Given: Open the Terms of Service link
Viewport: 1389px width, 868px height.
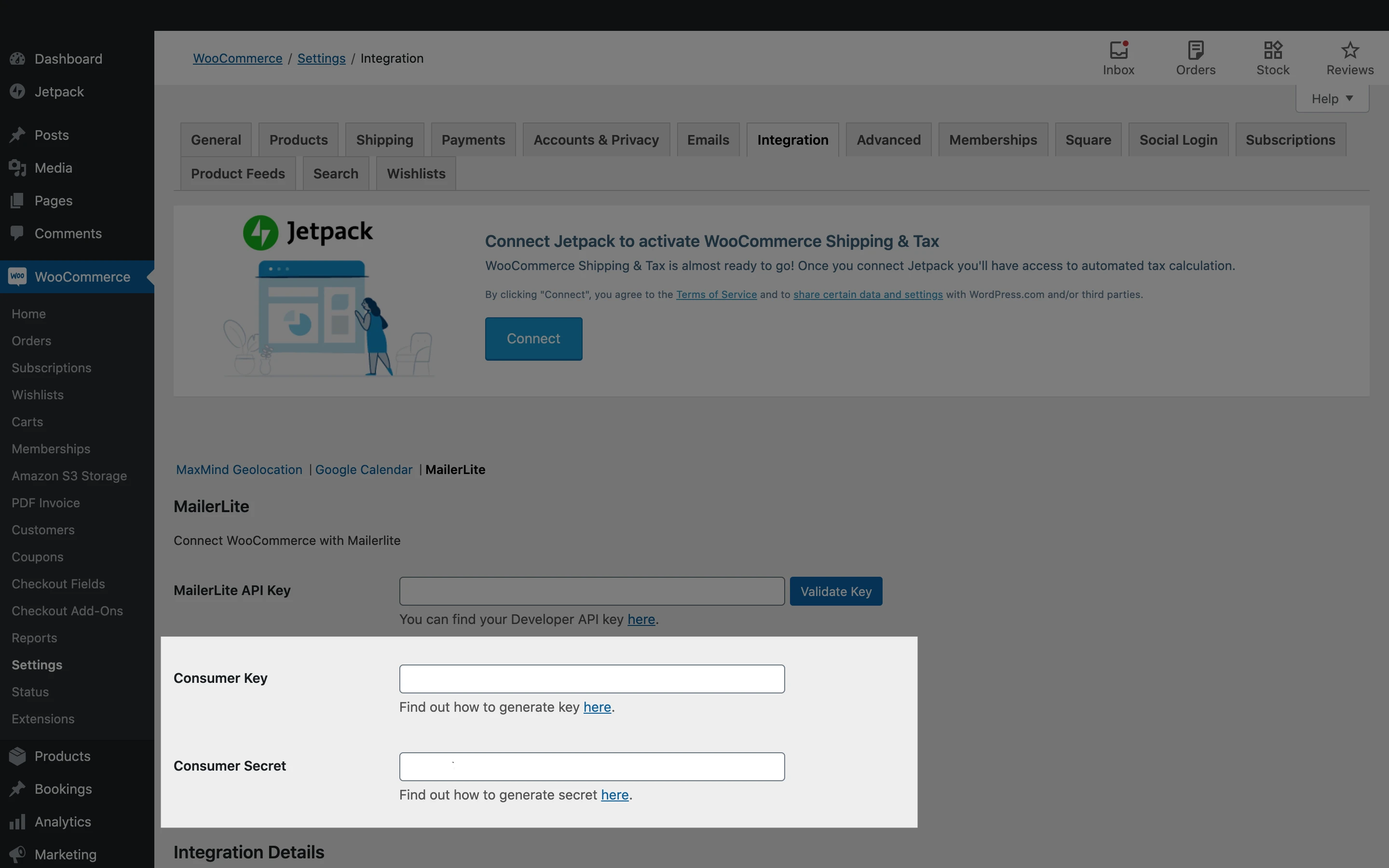Looking at the screenshot, I should coord(716,295).
